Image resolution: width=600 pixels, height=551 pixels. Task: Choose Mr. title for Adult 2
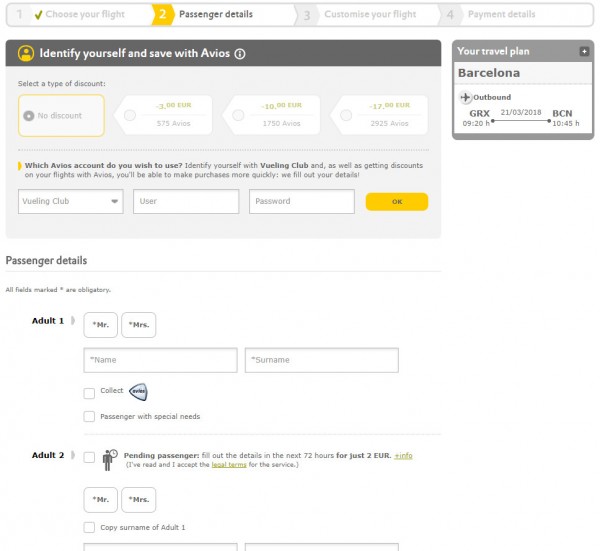click(x=101, y=500)
